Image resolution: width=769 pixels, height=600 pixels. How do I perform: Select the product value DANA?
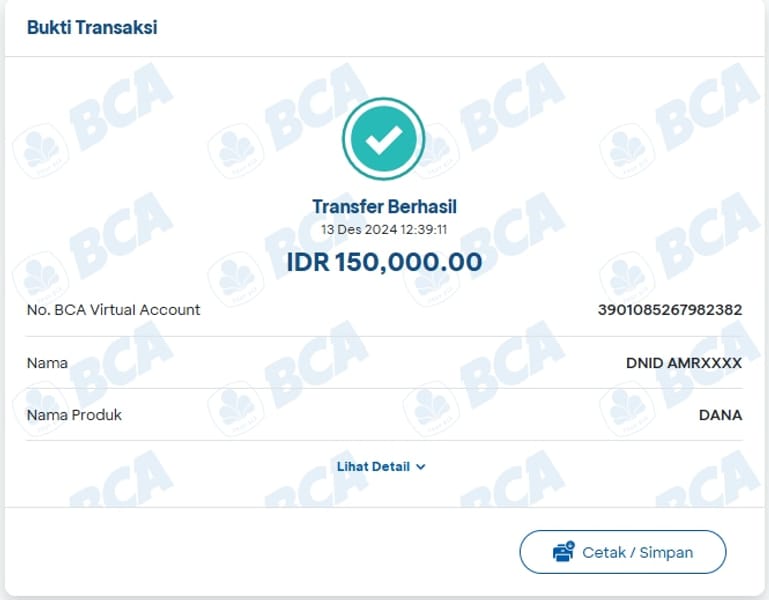720,415
